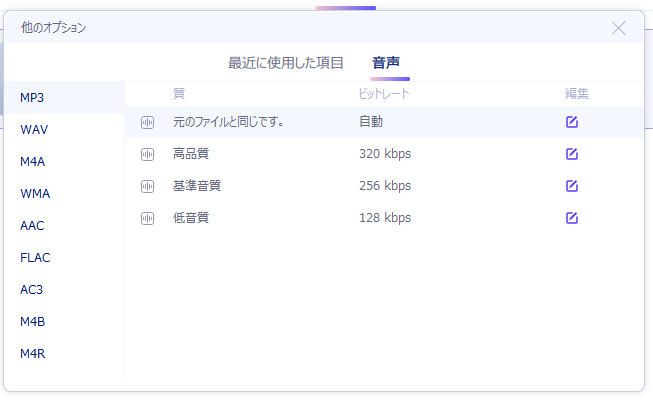Click the 質 column header

point(179,93)
